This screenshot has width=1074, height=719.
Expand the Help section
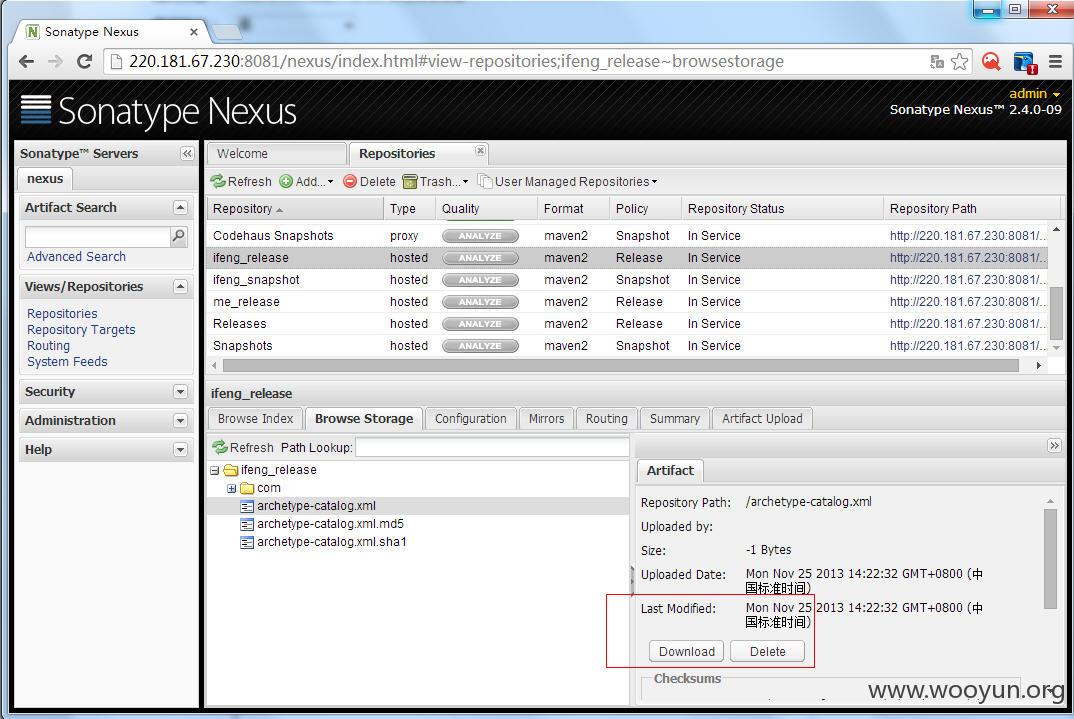pos(180,450)
